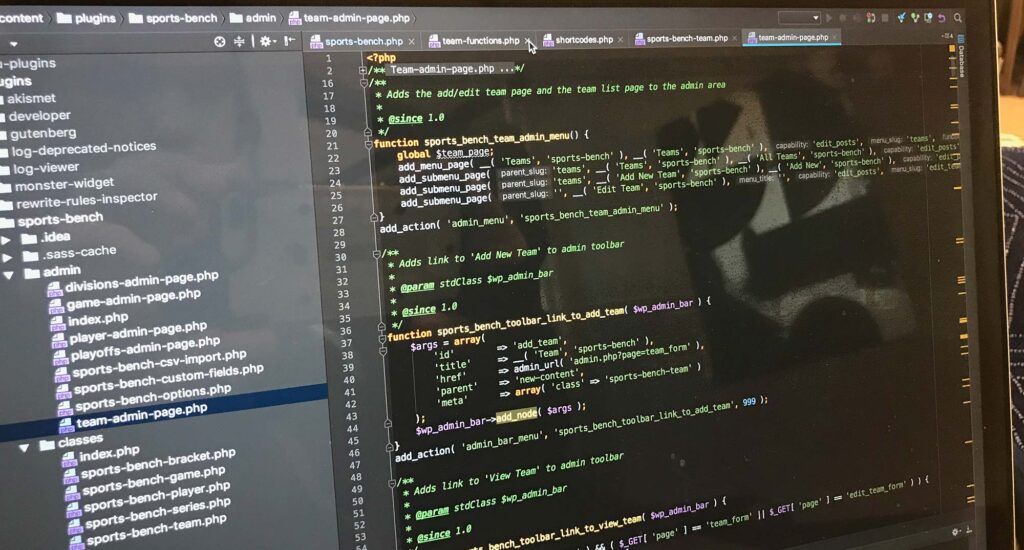Click 'team-admin-page.php' breadcrumb
The image size is (1024, 550).
349,18
